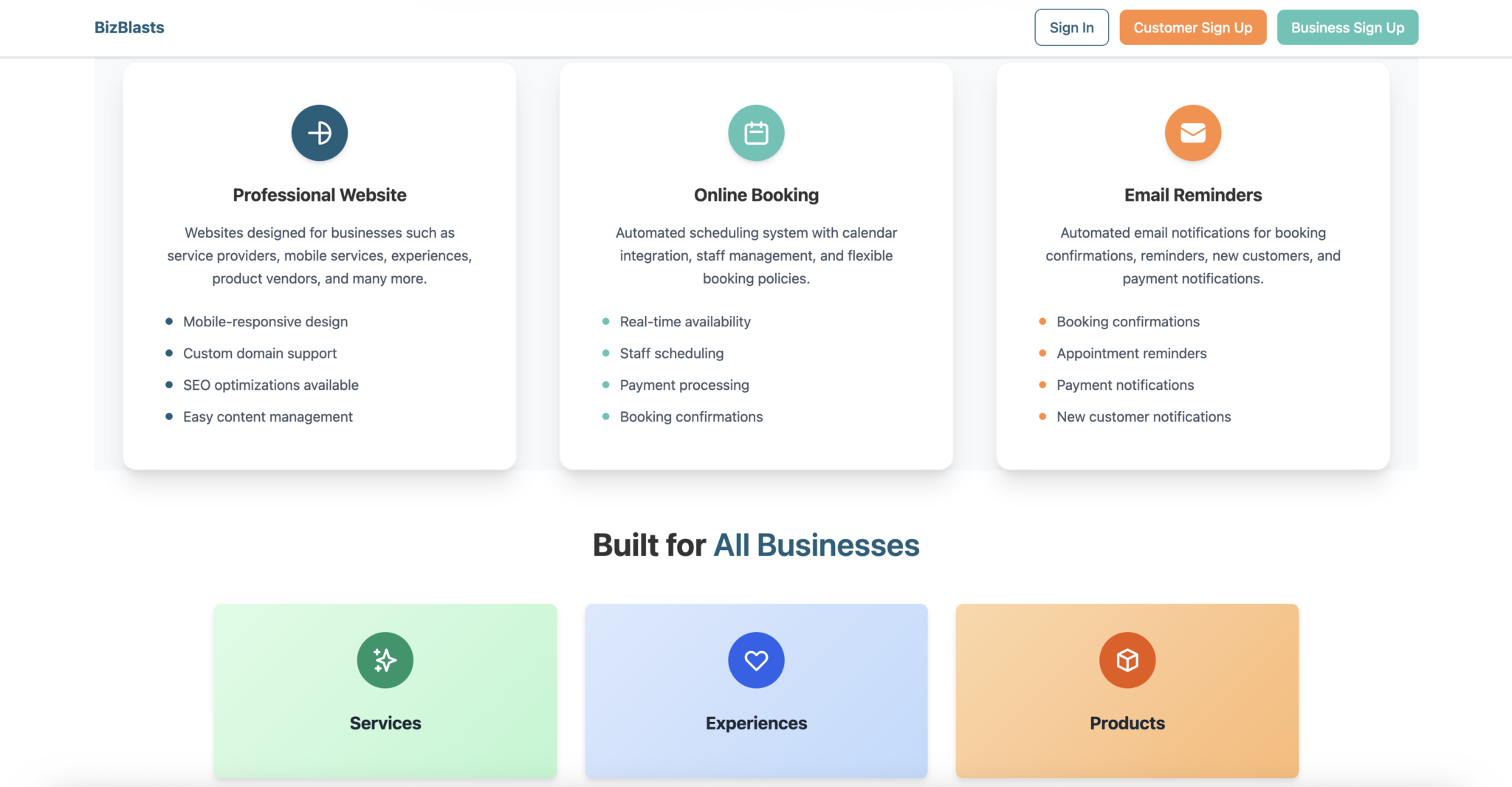The image size is (1512, 787).
Task: Click the Online Booking calendar icon
Action: pyautogui.click(x=756, y=133)
